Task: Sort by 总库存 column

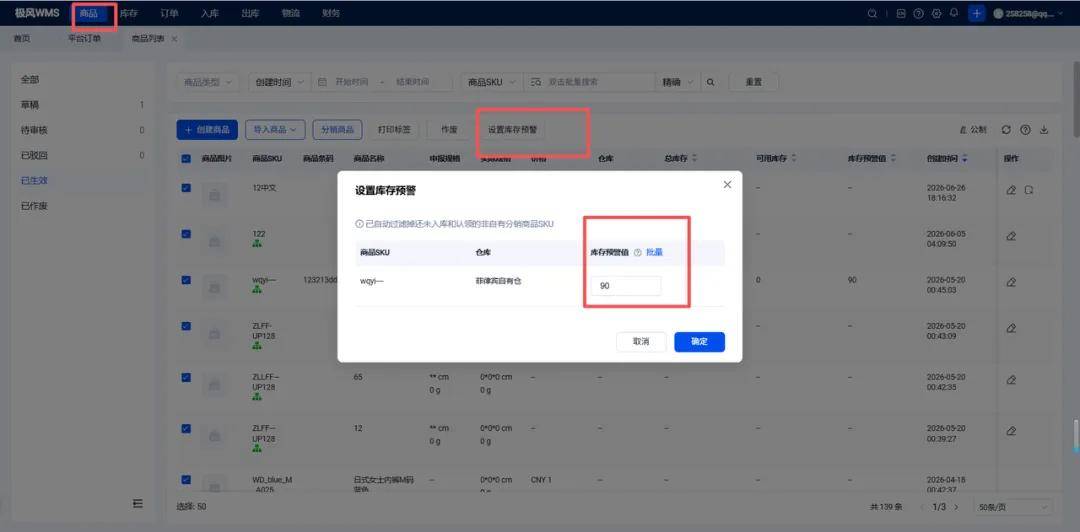Action: [x=694, y=158]
